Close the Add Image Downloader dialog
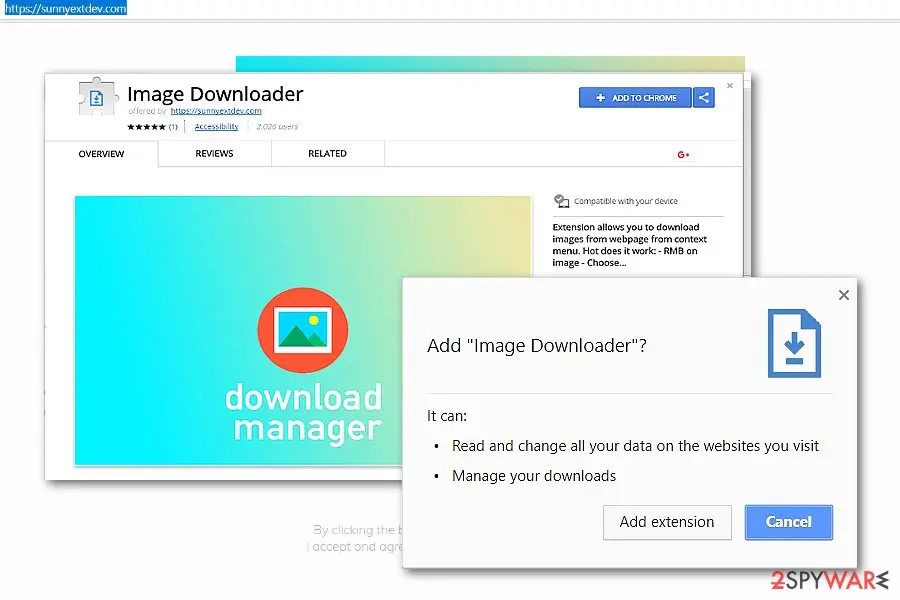The height and width of the screenshot is (600, 900). [x=843, y=295]
